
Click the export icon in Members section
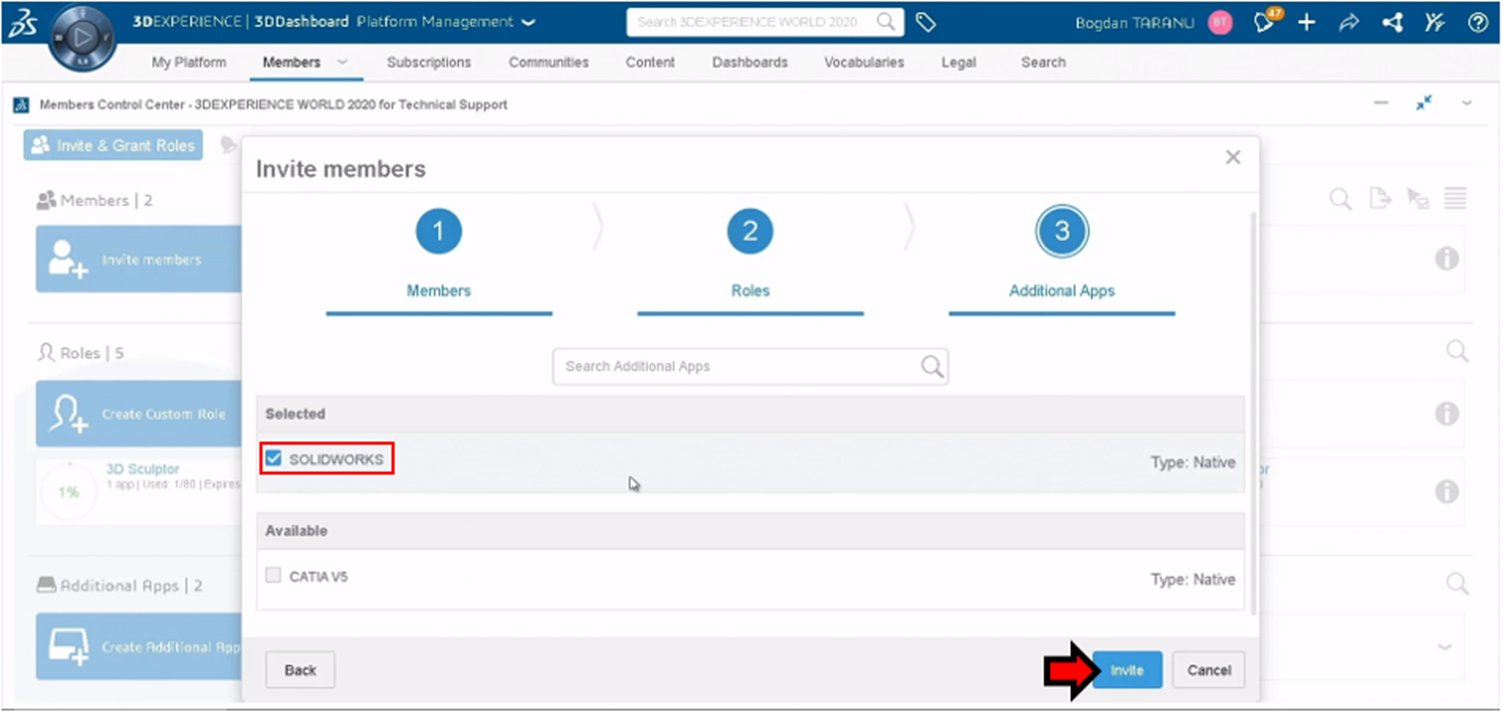coord(1380,199)
